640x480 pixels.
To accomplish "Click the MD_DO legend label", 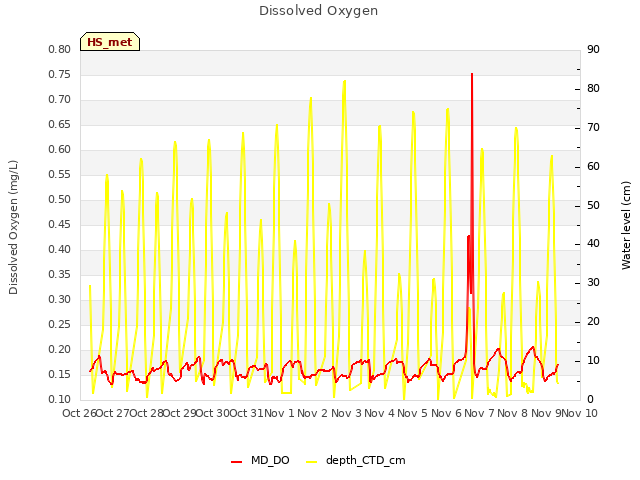I will [x=270, y=460].
